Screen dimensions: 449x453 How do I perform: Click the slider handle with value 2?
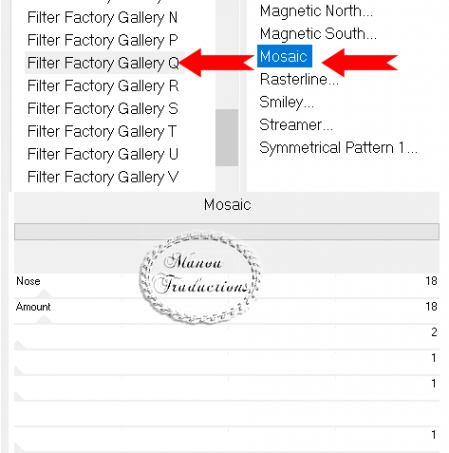tap(19, 345)
